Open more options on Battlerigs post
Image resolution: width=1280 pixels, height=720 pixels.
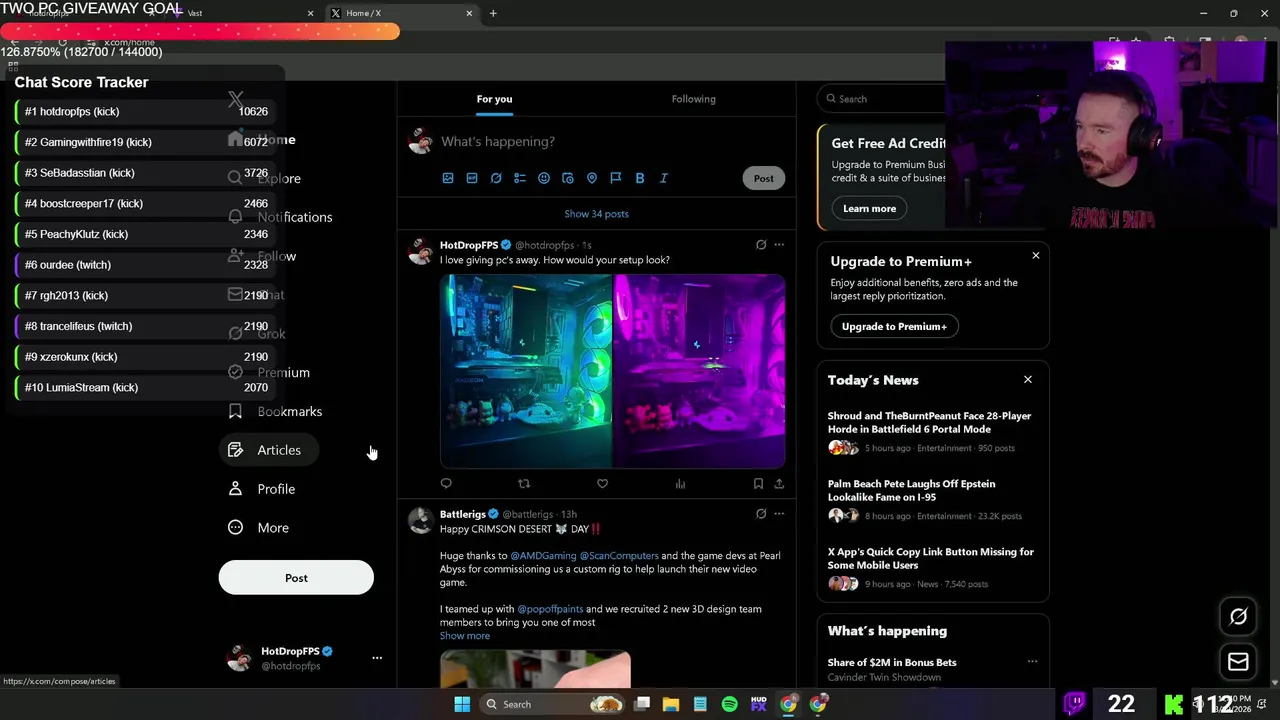779,514
